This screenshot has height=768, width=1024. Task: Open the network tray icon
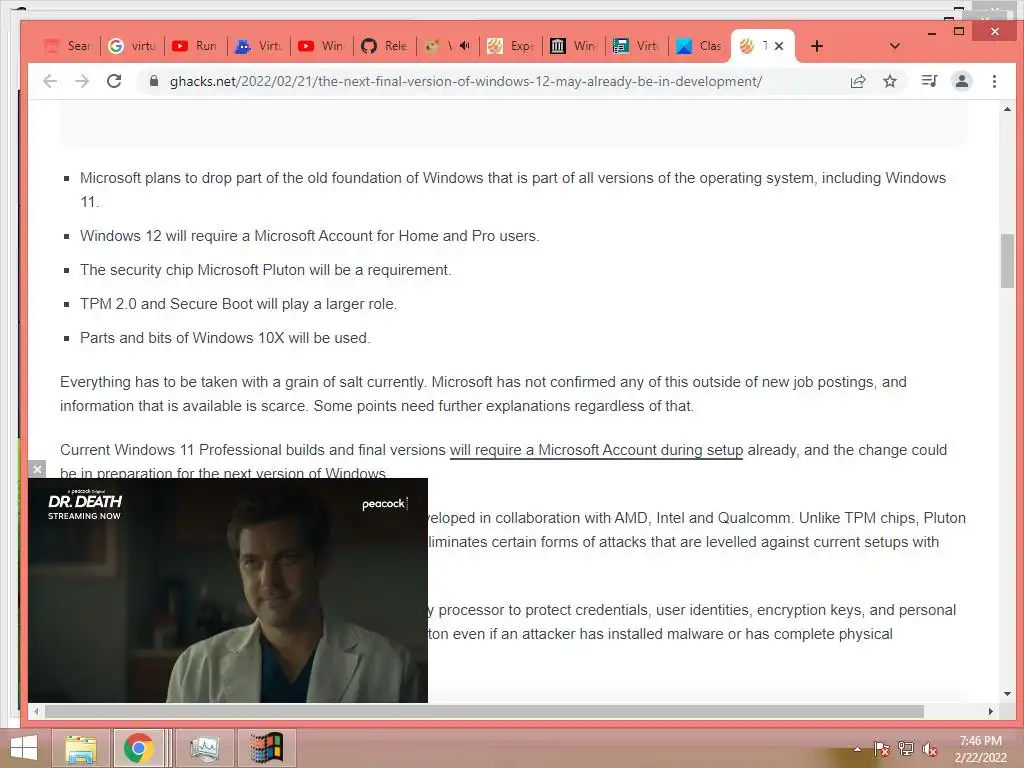coord(906,749)
